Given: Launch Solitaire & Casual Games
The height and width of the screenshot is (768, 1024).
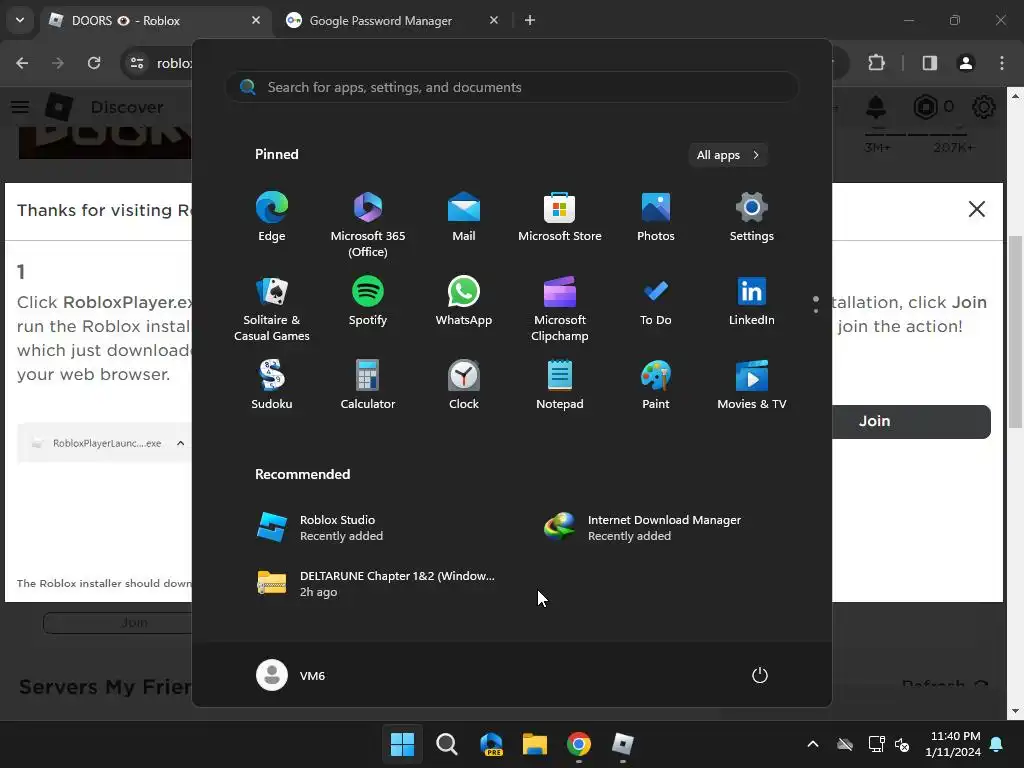Looking at the screenshot, I should [x=272, y=308].
